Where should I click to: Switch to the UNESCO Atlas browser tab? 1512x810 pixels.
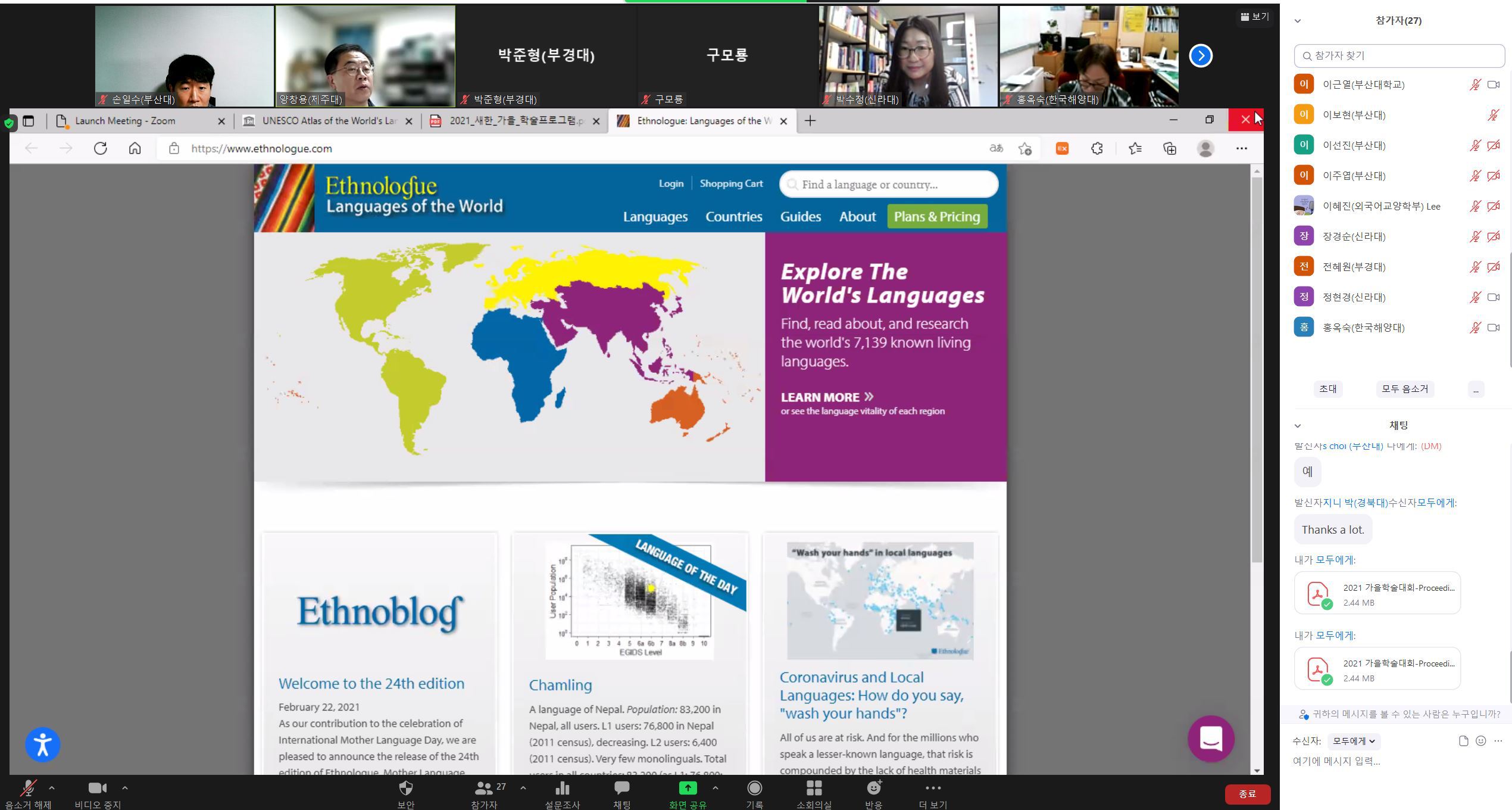[x=329, y=121]
